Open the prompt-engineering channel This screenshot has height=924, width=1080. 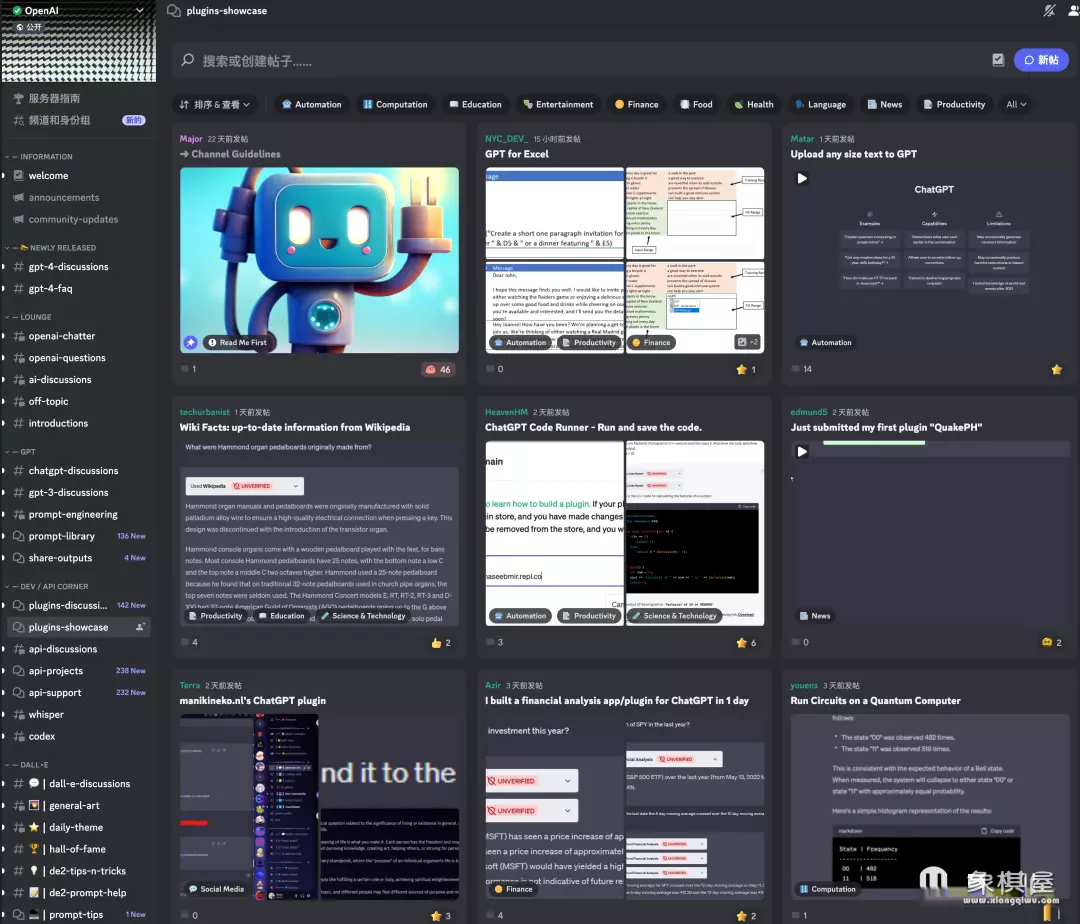(73, 514)
